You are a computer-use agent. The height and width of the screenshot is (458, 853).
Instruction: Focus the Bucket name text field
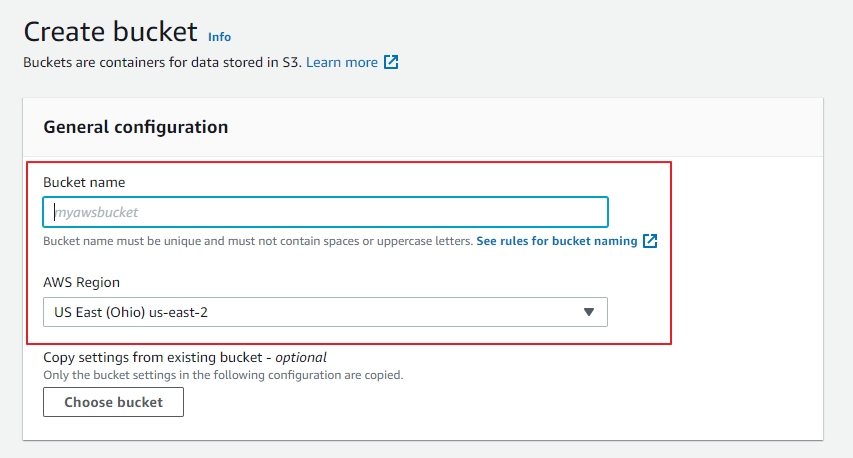pos(325,212)
